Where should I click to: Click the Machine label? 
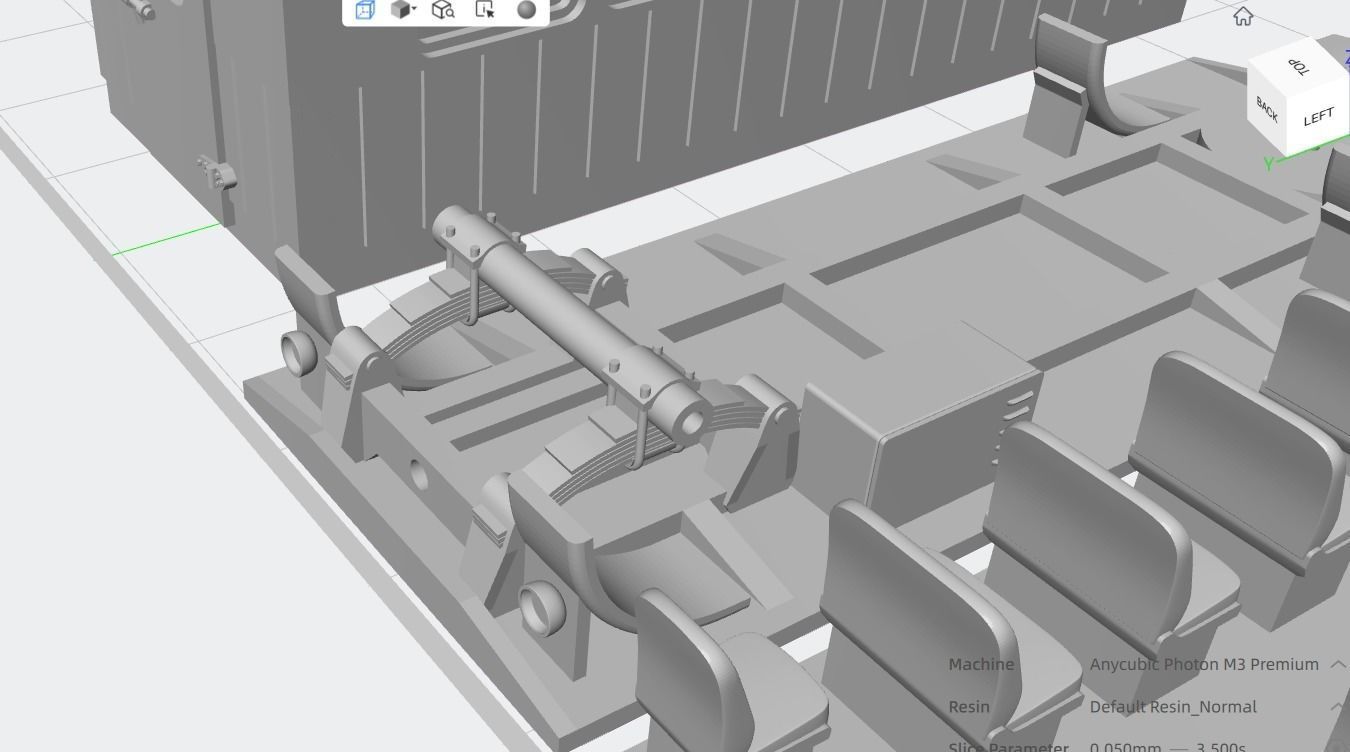[x=981, y=664]
